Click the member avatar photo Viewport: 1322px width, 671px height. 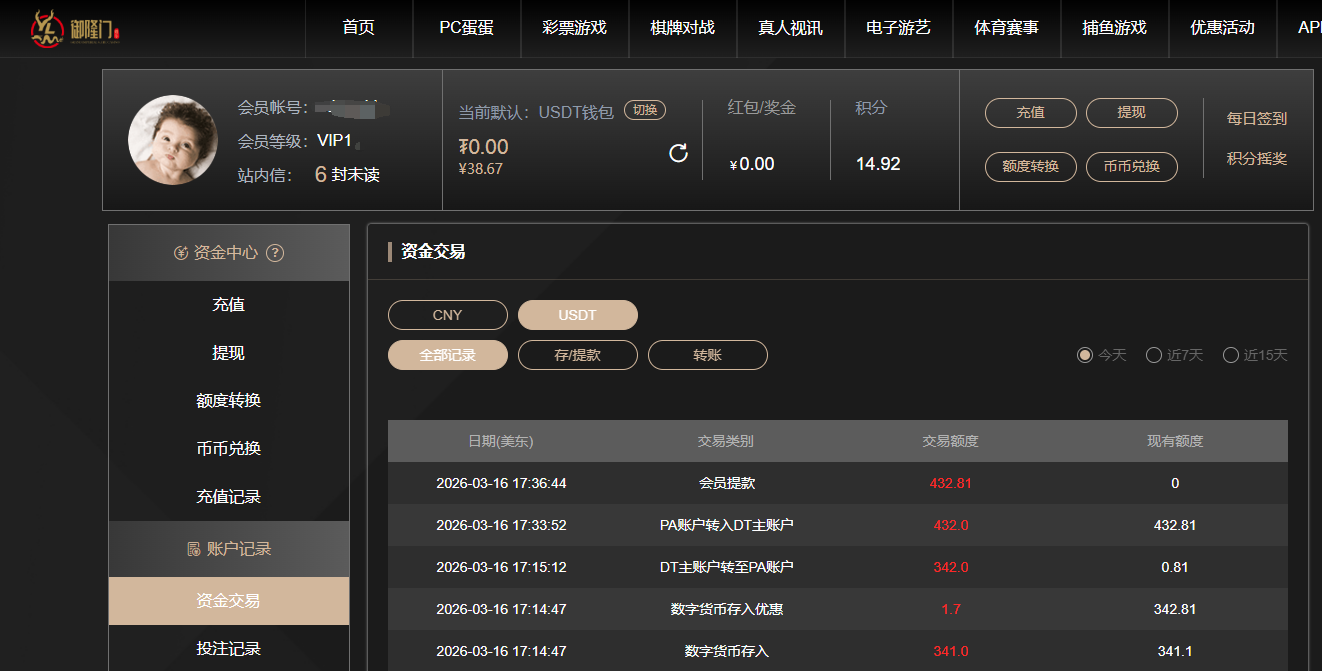point(173,140)
